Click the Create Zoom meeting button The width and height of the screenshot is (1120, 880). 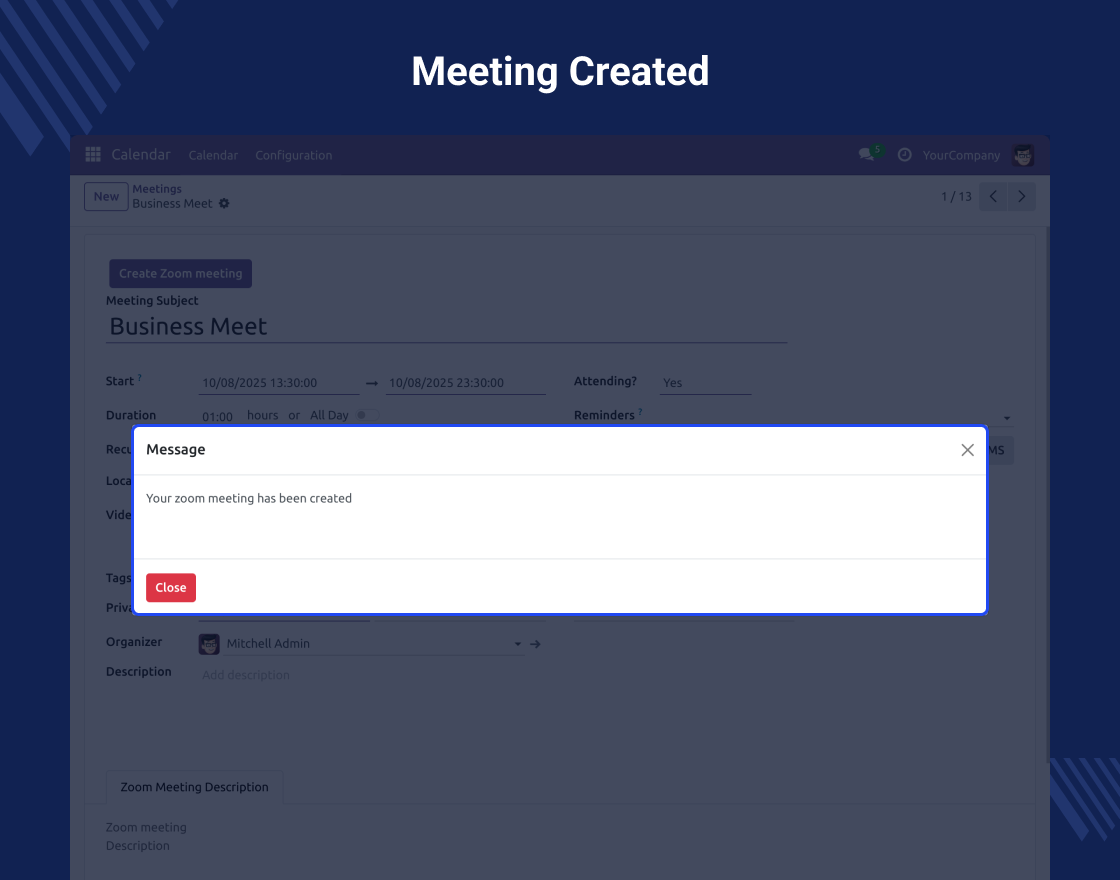(x=180, y=274)
